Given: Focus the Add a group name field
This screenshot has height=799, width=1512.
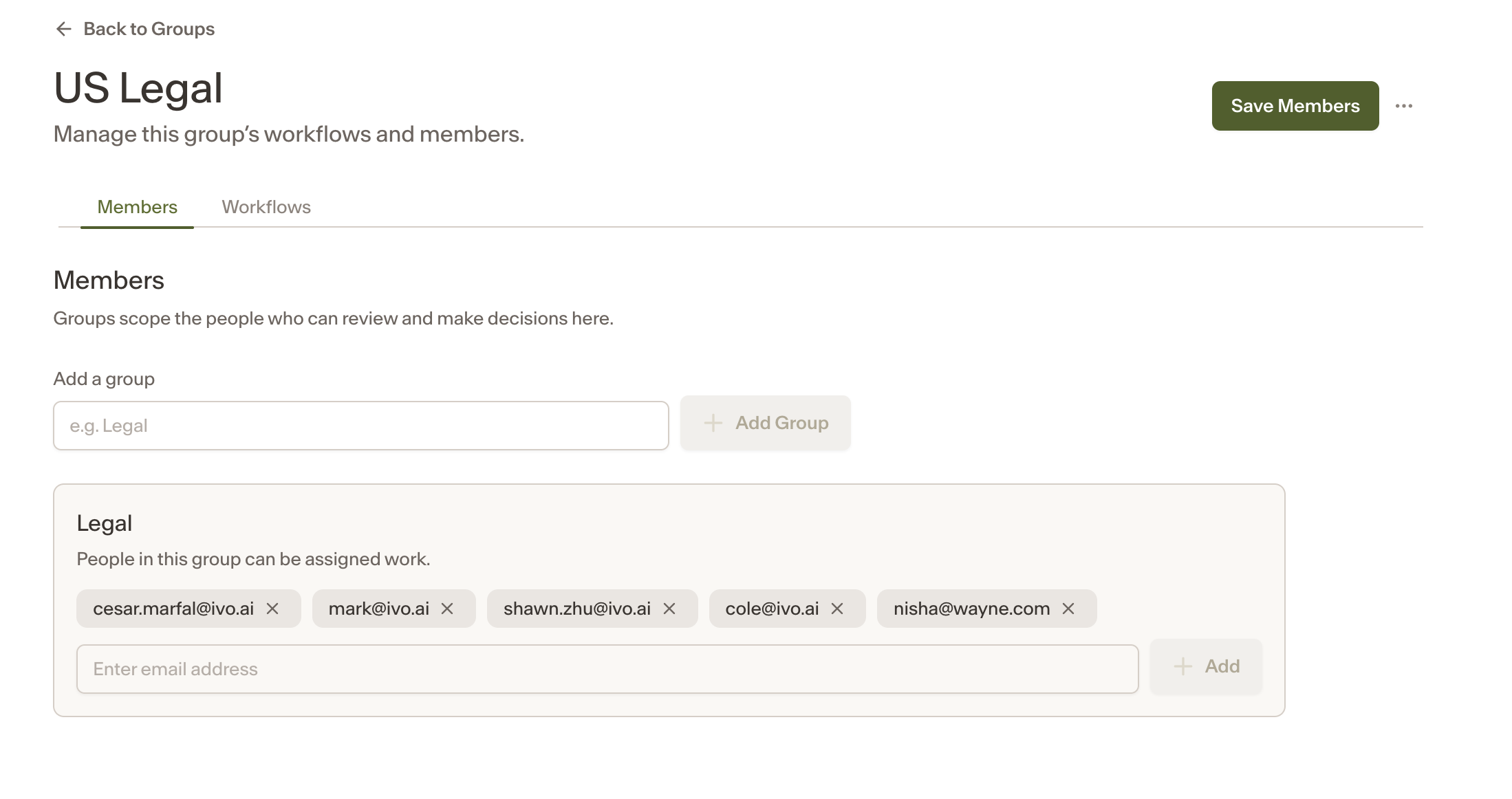Looking at the screenshot, I should [x=361, y=426].
